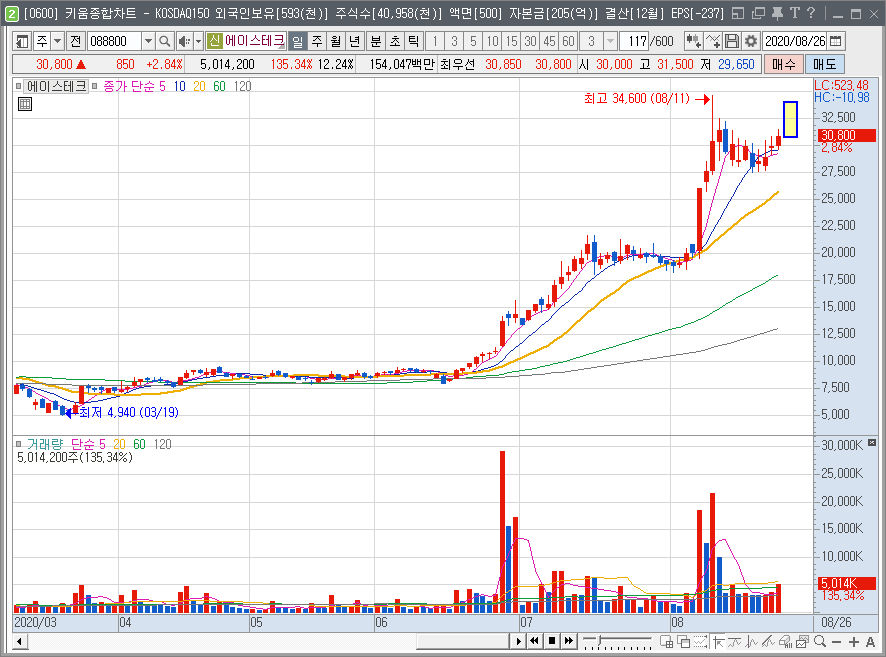Open chart settings gear icon
Viewport: 886px width, 657px height.
click(x=750, y=41)
